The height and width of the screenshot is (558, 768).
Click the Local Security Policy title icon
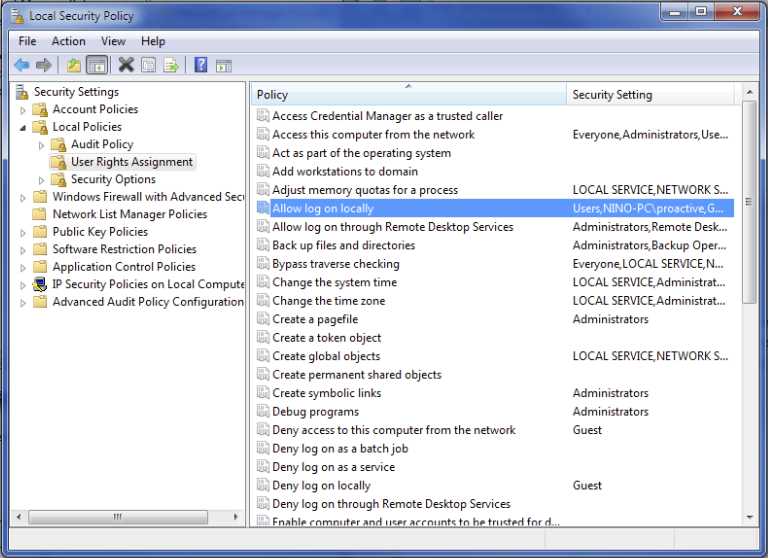point(18,16)
